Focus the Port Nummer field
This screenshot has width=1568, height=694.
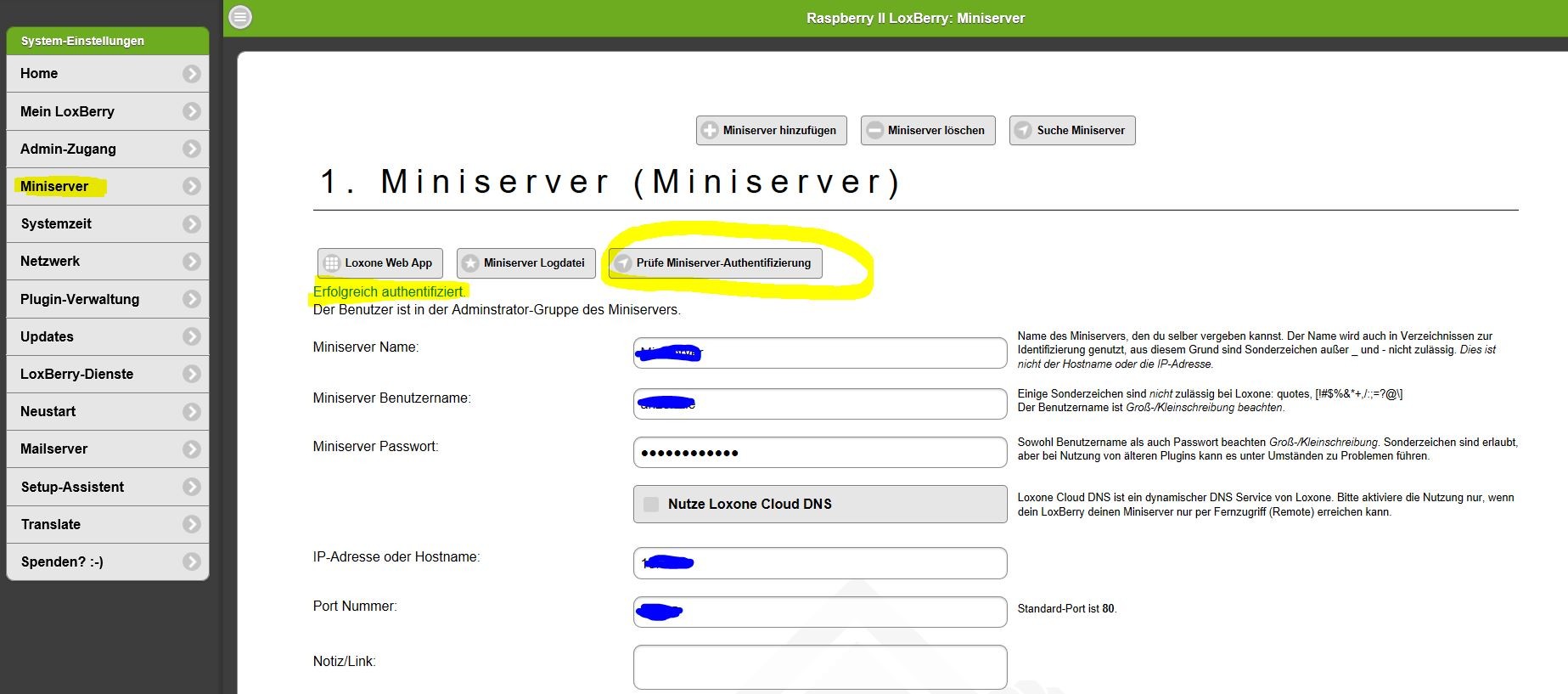click(x=820, y=612)
